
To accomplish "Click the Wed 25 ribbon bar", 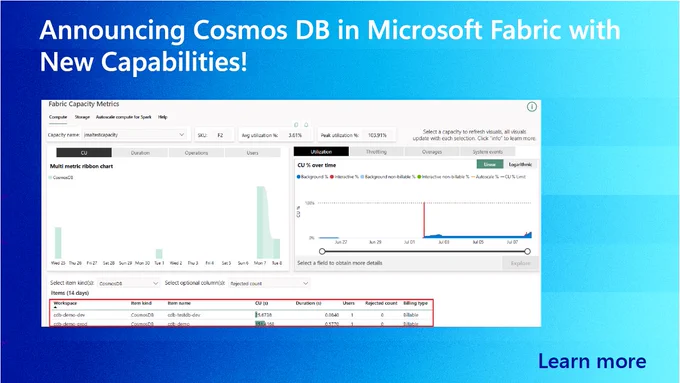I will click(58, 243).
